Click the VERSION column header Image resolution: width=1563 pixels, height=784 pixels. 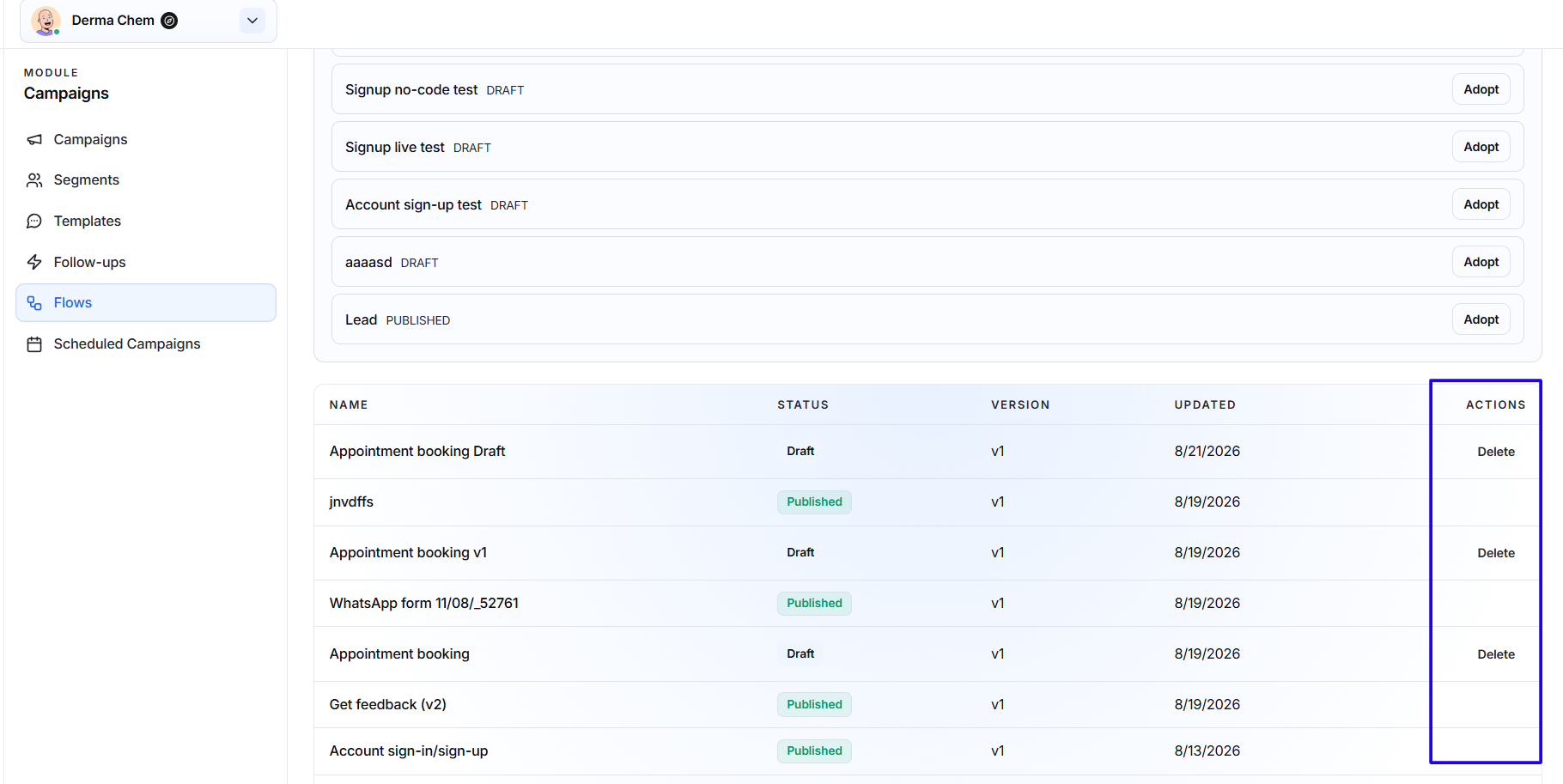[x=1020, y=405]
